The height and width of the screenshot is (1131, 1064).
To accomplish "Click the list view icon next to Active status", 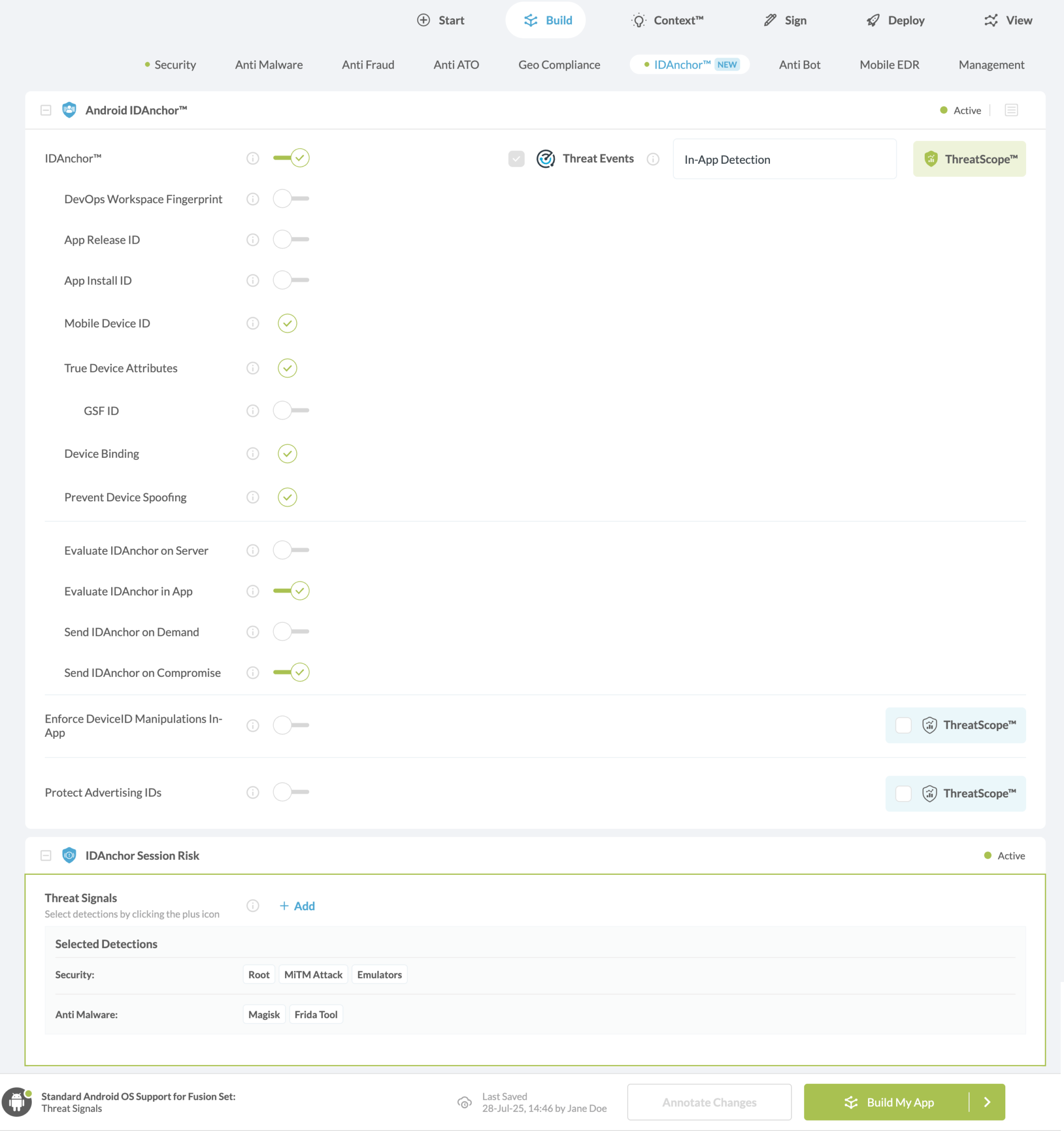I will pyautogui.click(x=1012, y=110).
